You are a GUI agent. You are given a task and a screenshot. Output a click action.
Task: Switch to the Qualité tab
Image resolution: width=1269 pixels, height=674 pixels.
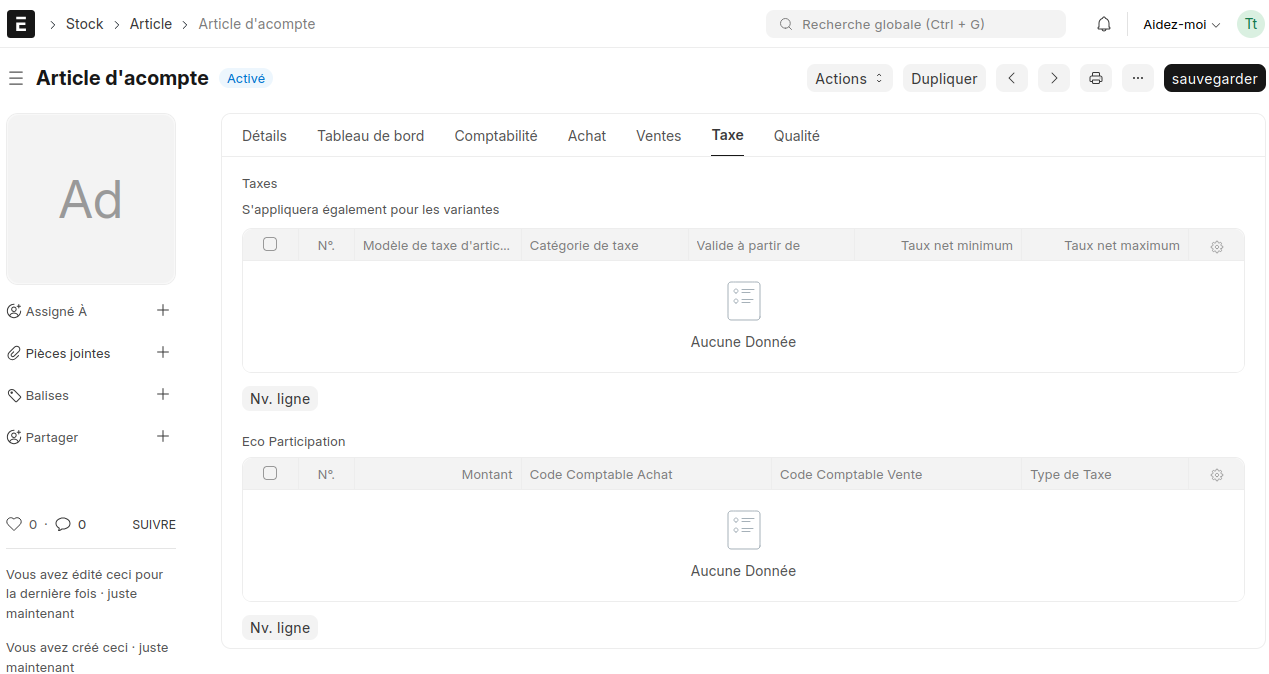click(797, 136)
